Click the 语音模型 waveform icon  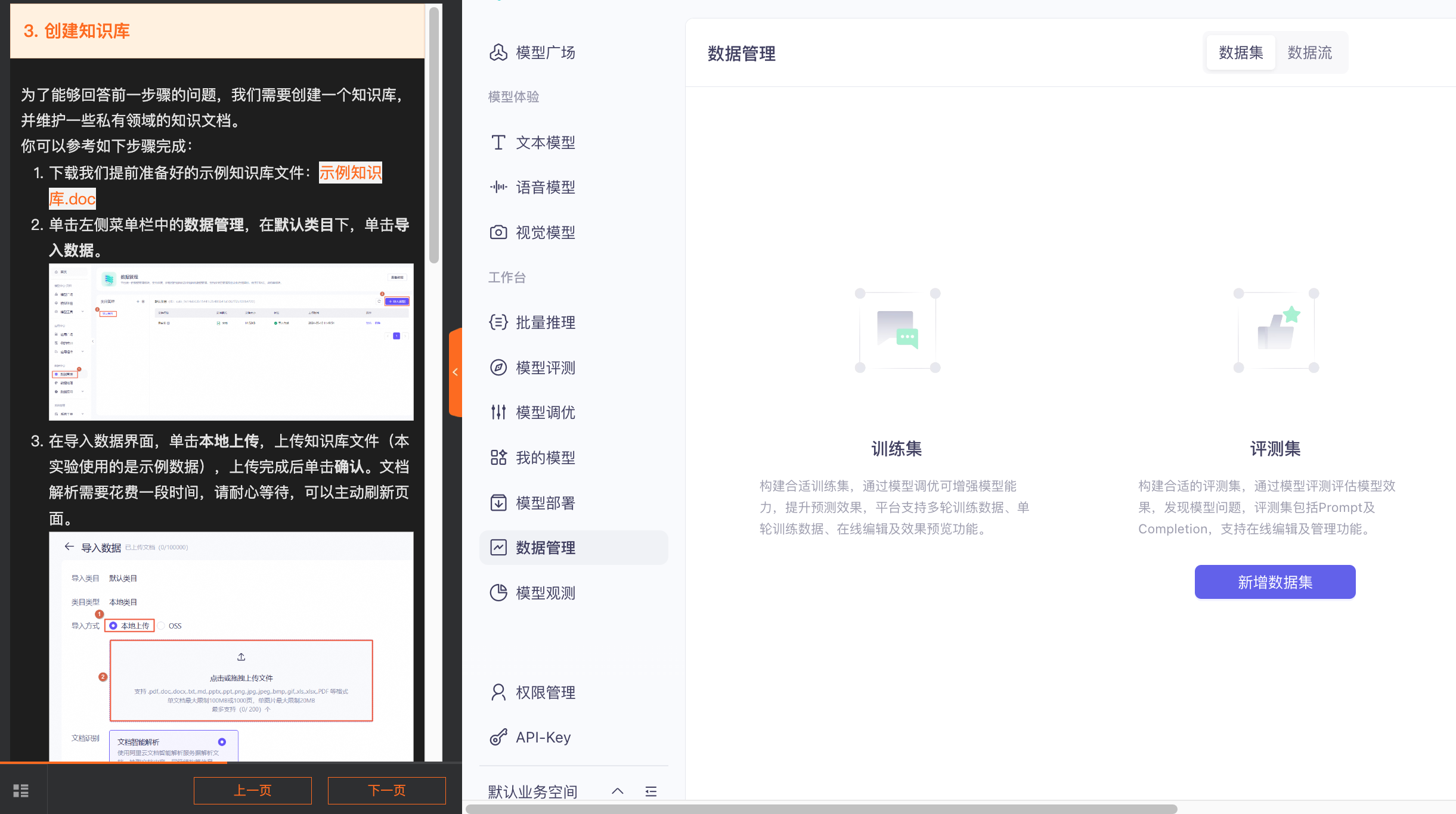[498, 187]
